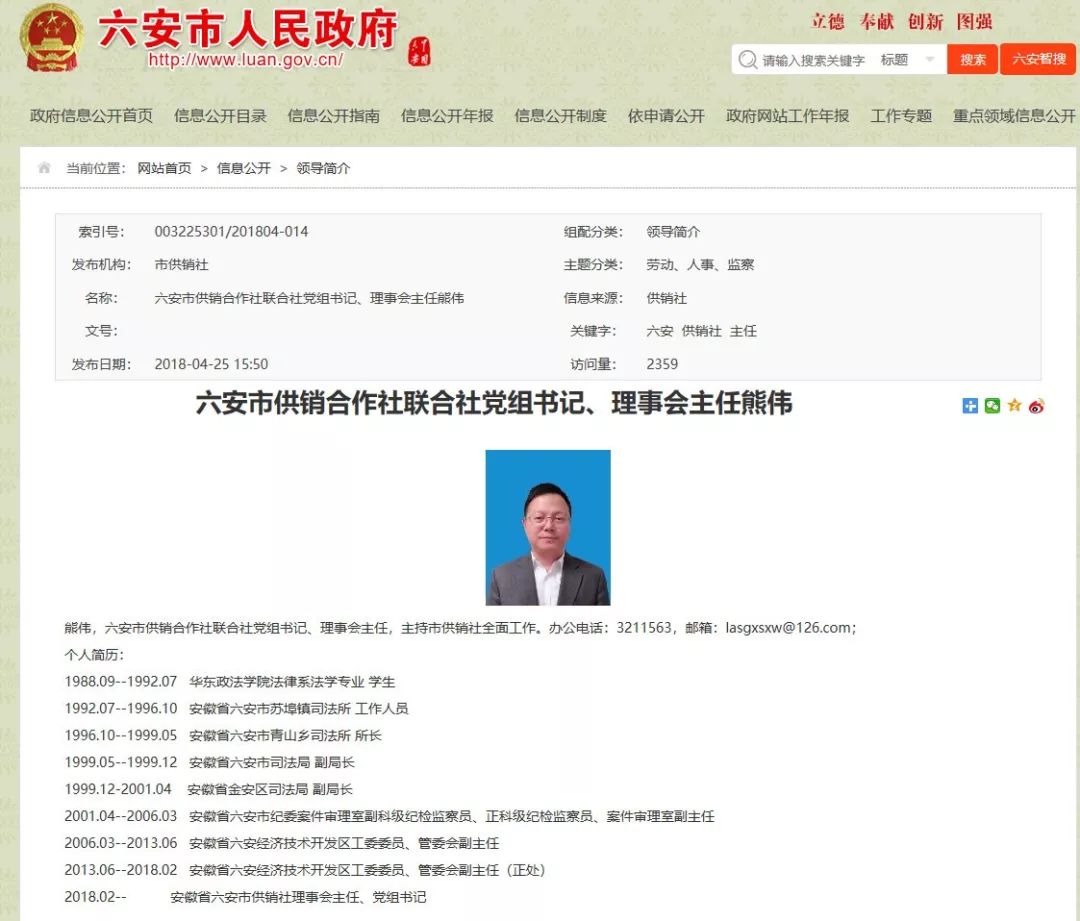
Task: Open 政府信息公开首页 menu item
Action: coord(91,116)
